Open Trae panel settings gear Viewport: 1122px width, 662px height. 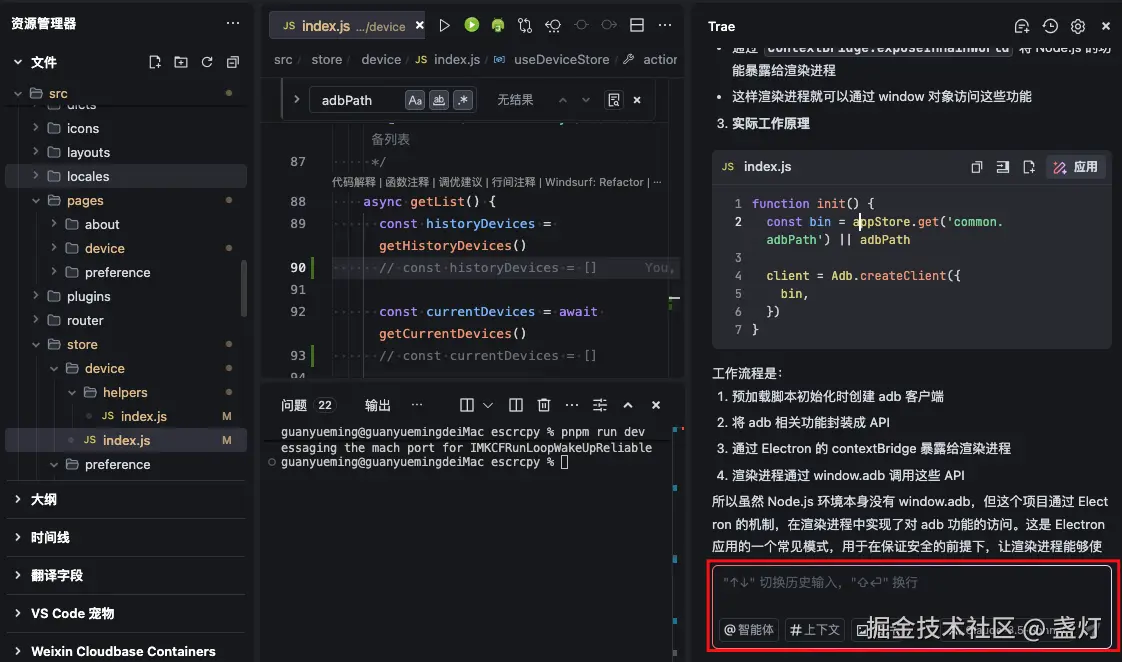[x=1078, y=26]
